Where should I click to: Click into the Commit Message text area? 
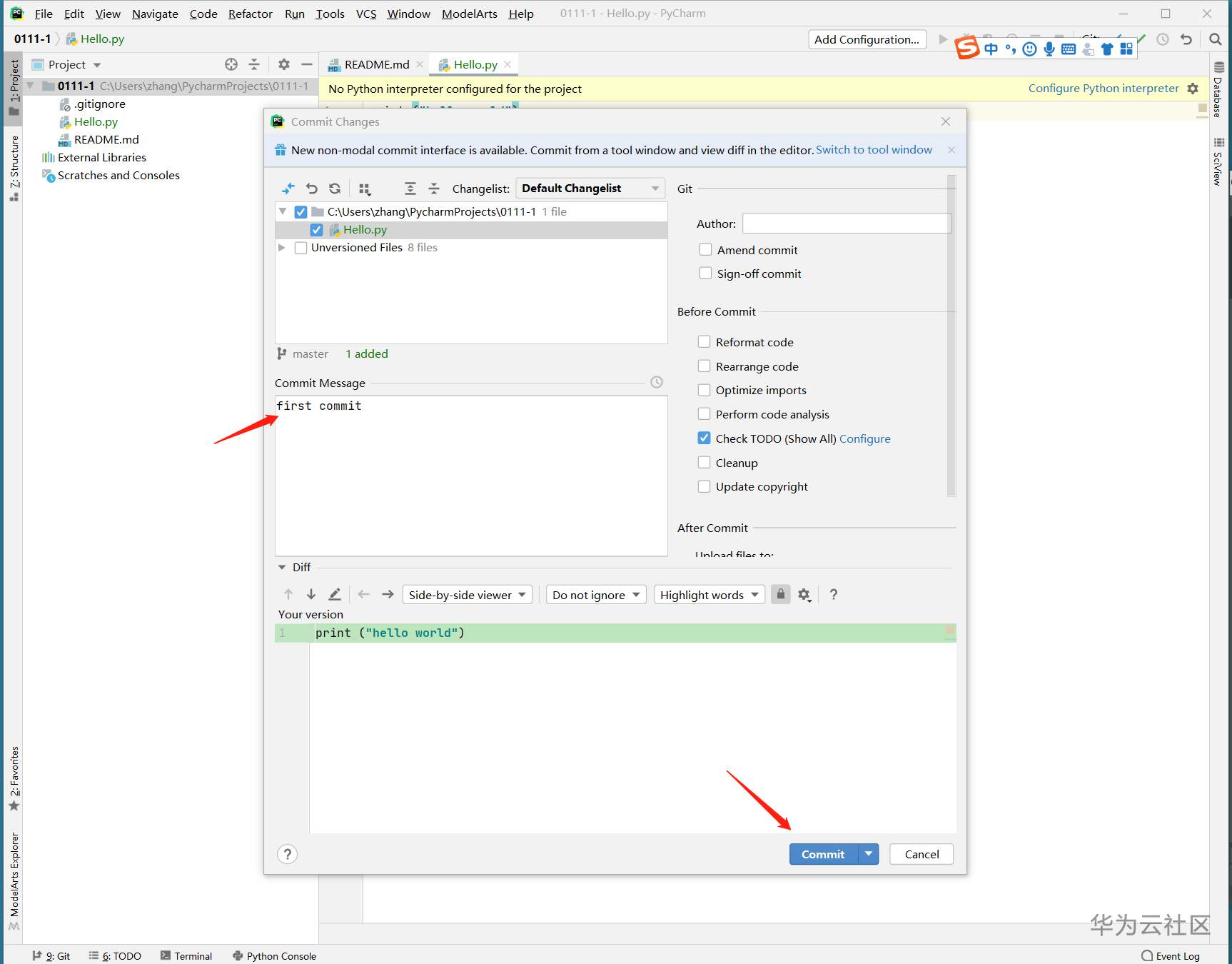[x=471, y=476]
